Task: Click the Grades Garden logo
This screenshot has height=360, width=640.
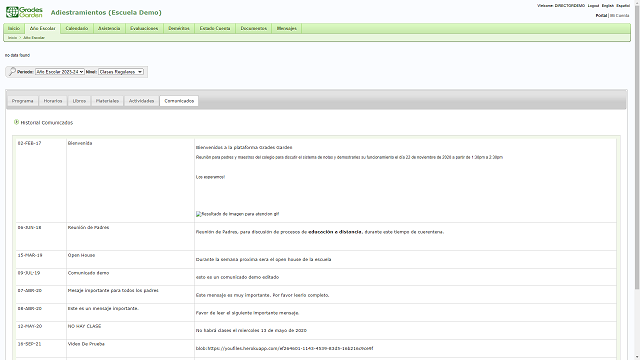Action: 24,12
